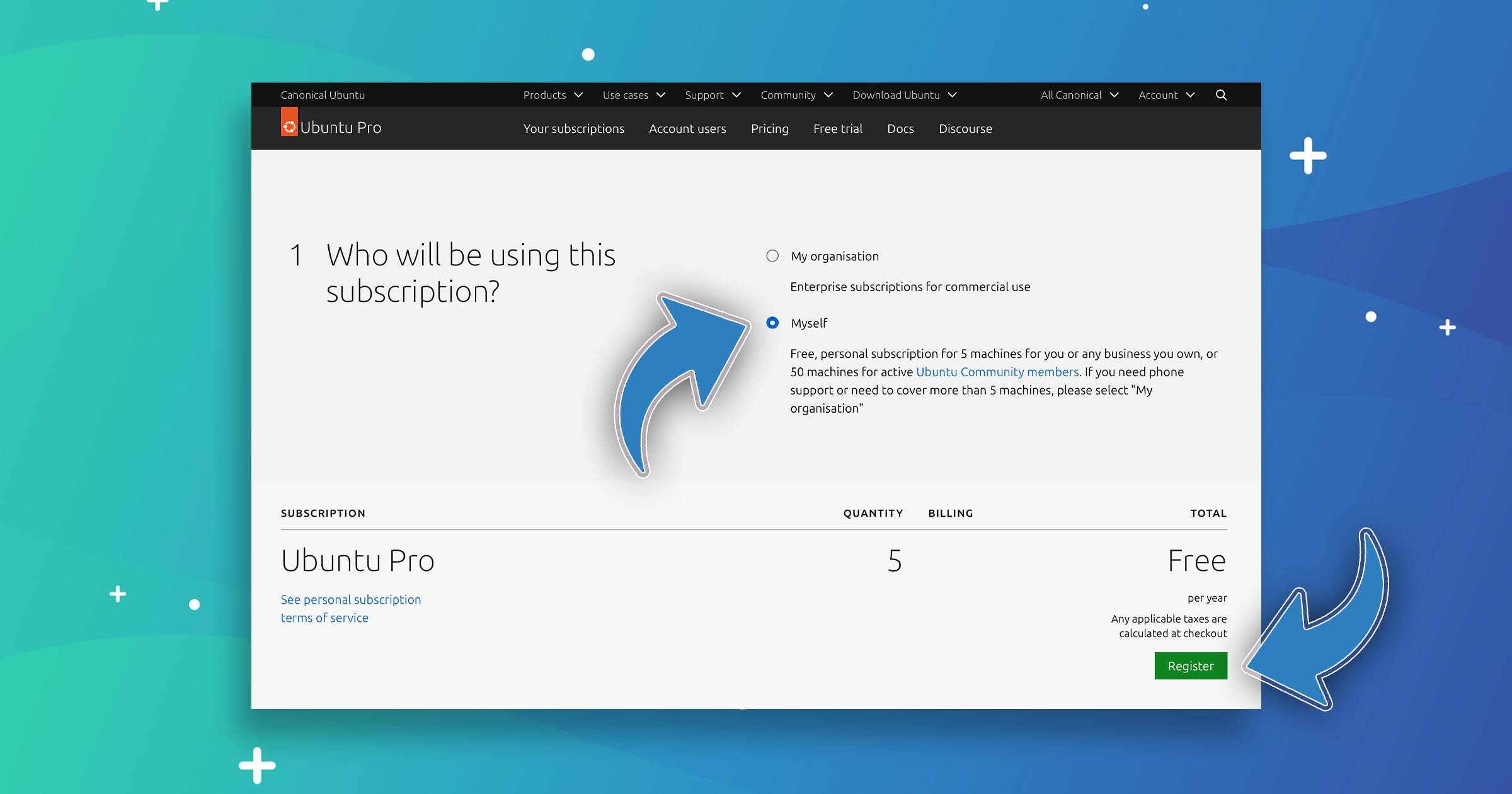Click the Canonical Ubuntu link
This screenshot has width=1512, height=794.
click(x=323, y=95)
